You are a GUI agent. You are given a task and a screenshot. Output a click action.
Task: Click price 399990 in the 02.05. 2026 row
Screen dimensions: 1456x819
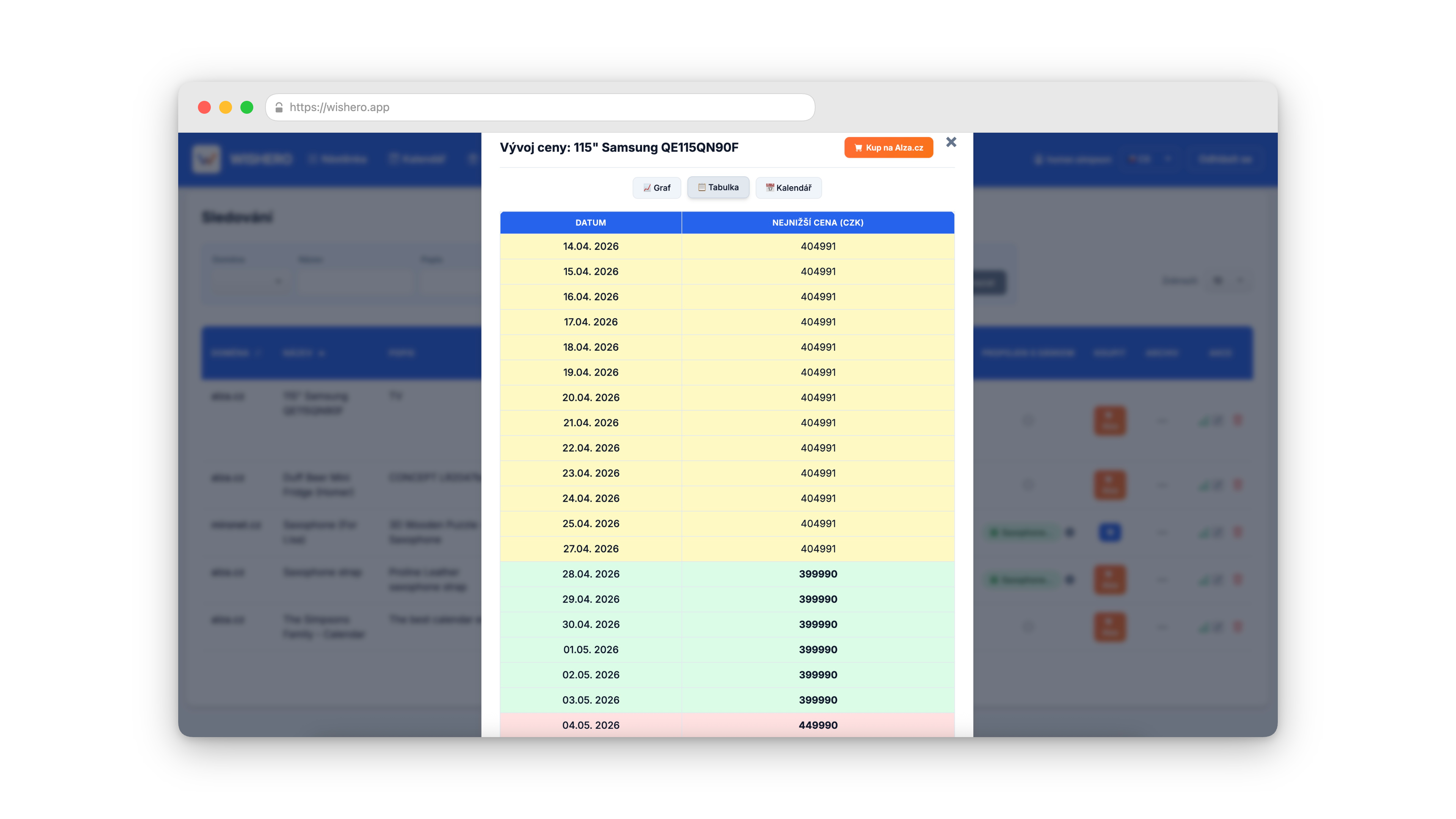pyautogui.click(x=818, y=675)
